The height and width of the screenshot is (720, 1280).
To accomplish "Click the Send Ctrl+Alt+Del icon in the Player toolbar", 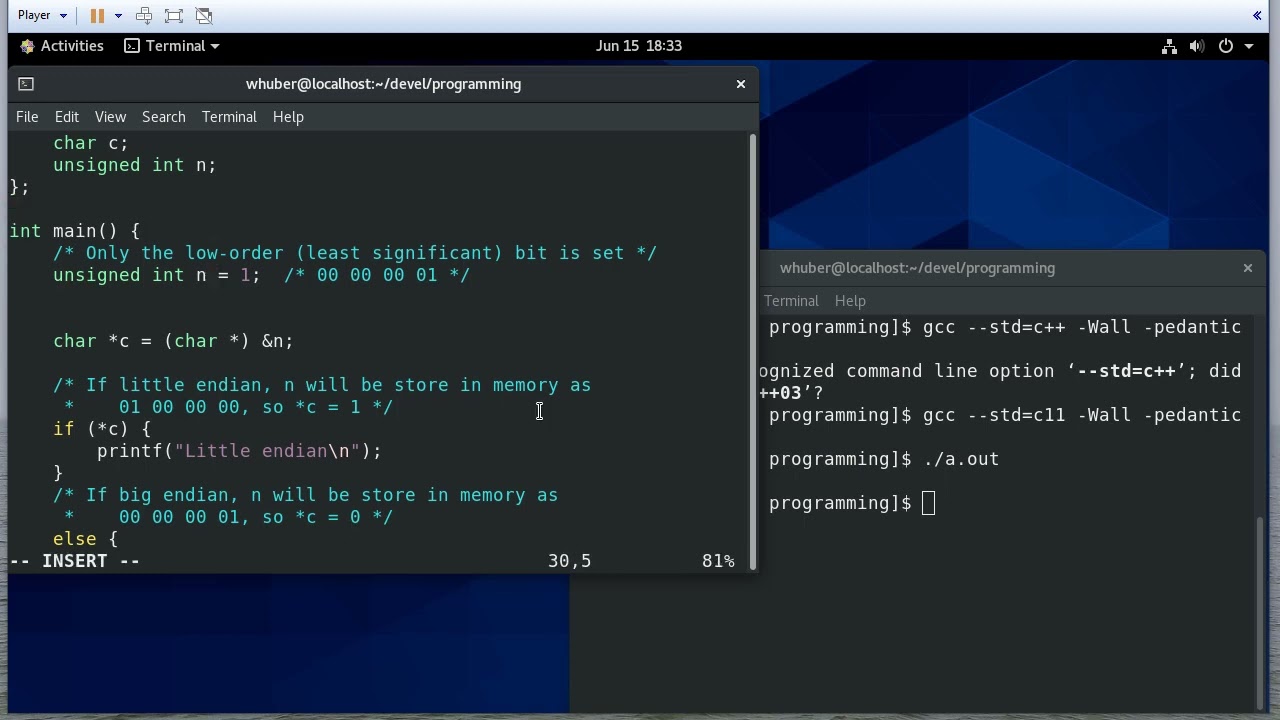I will click(x=144, y=15).
